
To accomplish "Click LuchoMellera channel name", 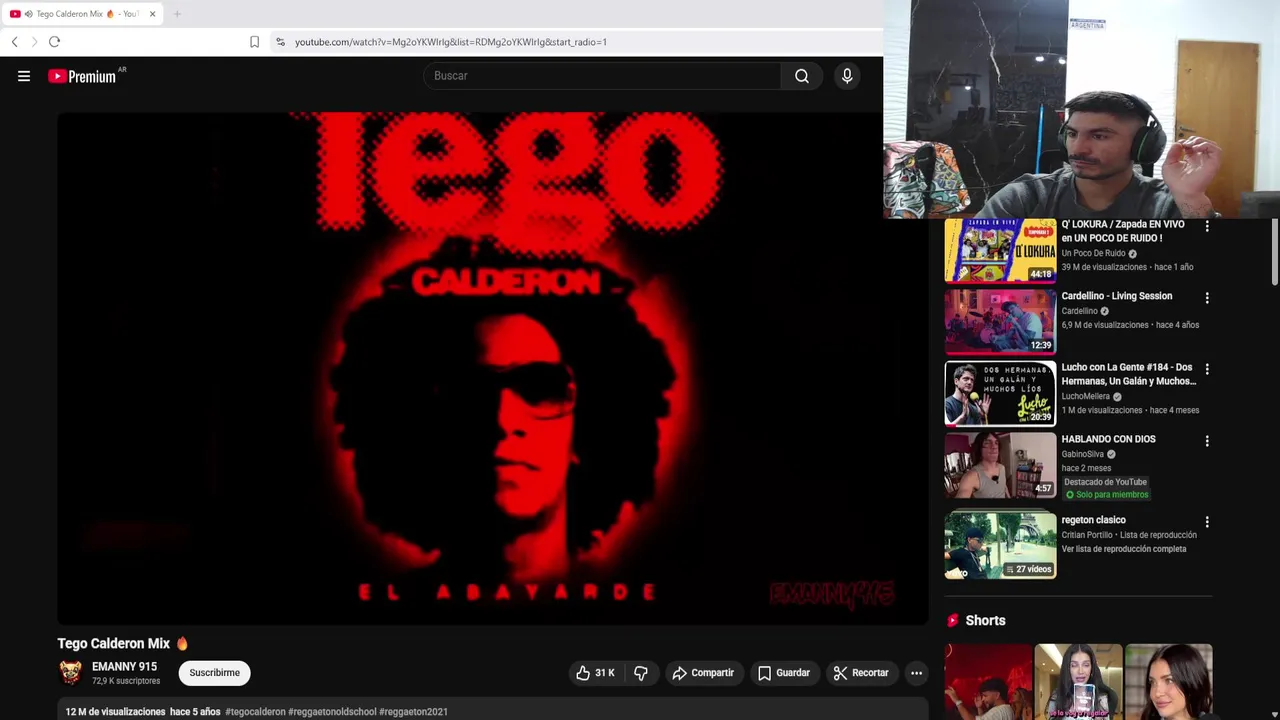I will click(x=1085, y=397).
